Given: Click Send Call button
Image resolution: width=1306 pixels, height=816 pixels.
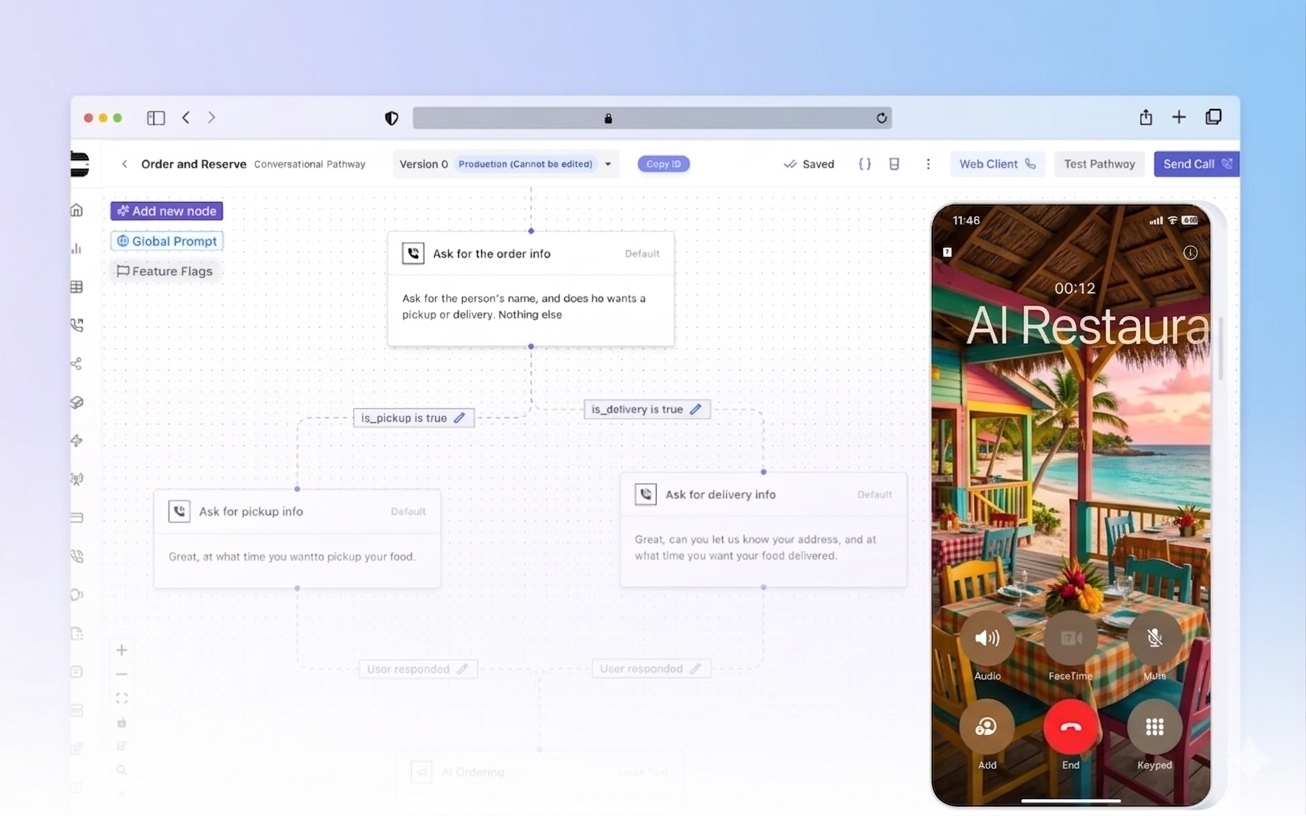Looking at the screenshot, I should pos(1196,164).
